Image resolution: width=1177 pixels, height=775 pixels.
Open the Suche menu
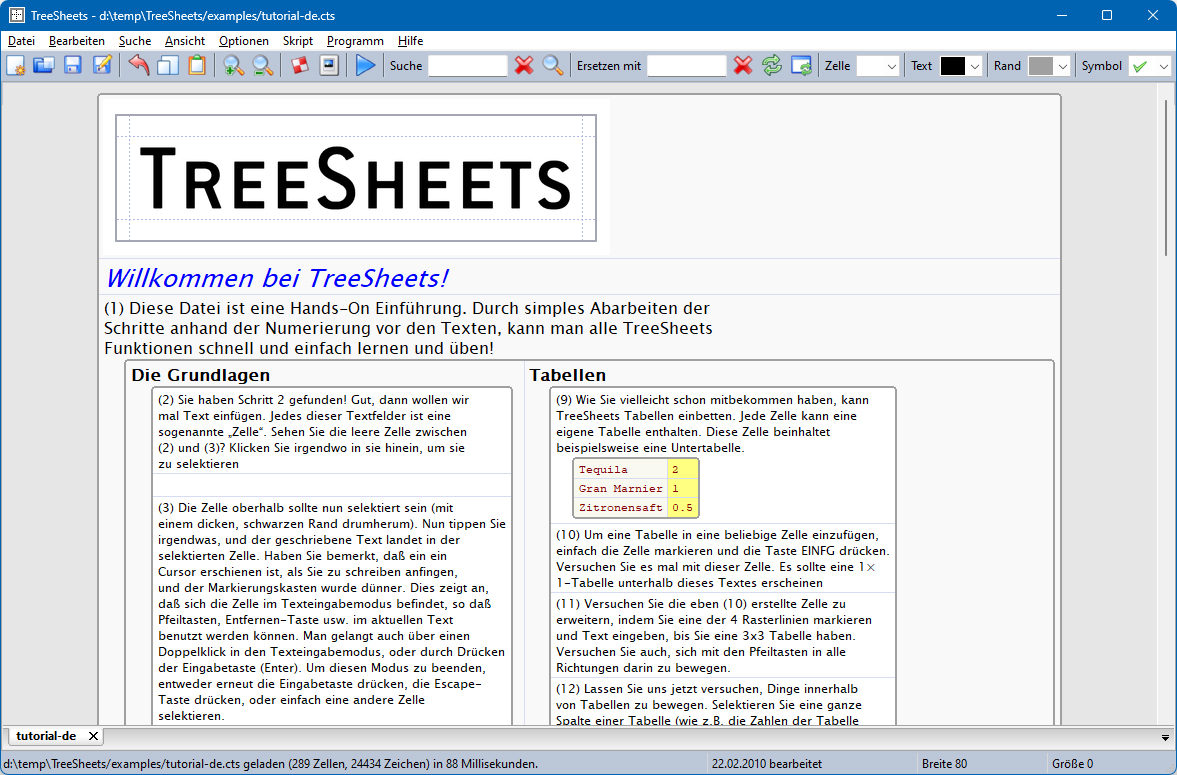[135, 41]
